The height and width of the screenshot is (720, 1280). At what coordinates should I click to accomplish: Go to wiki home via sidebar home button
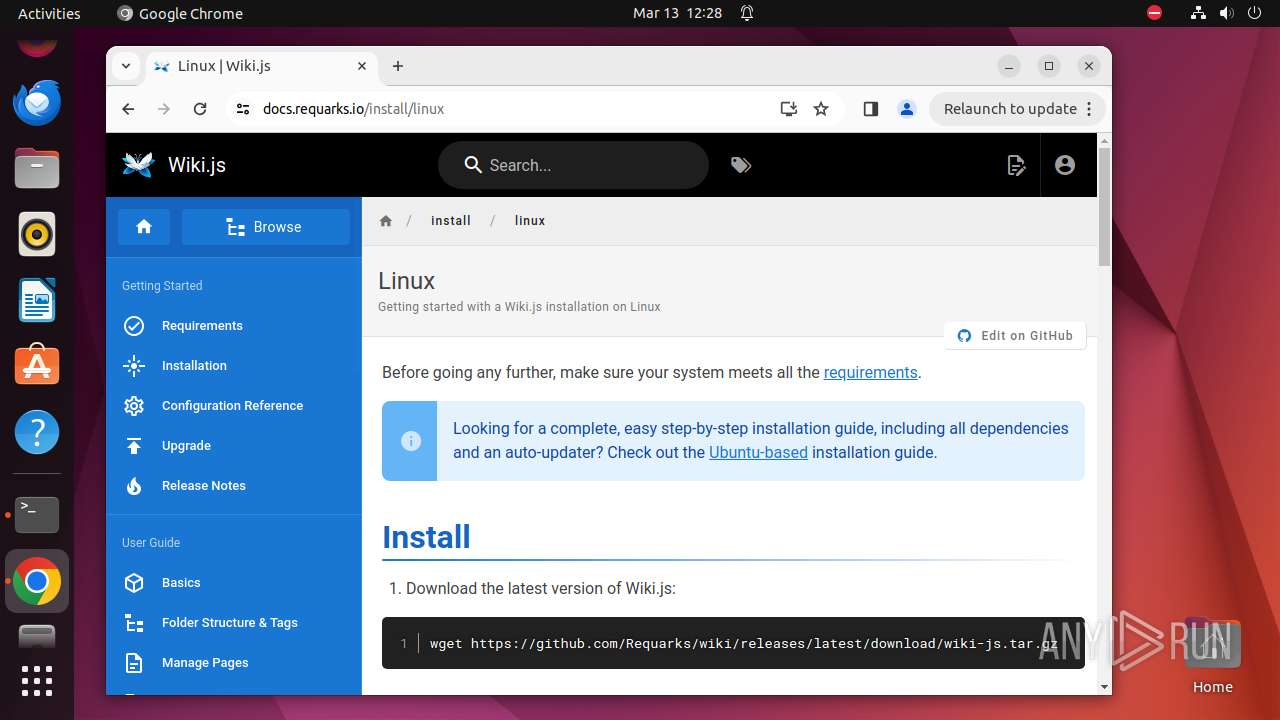tap(144, 227)
